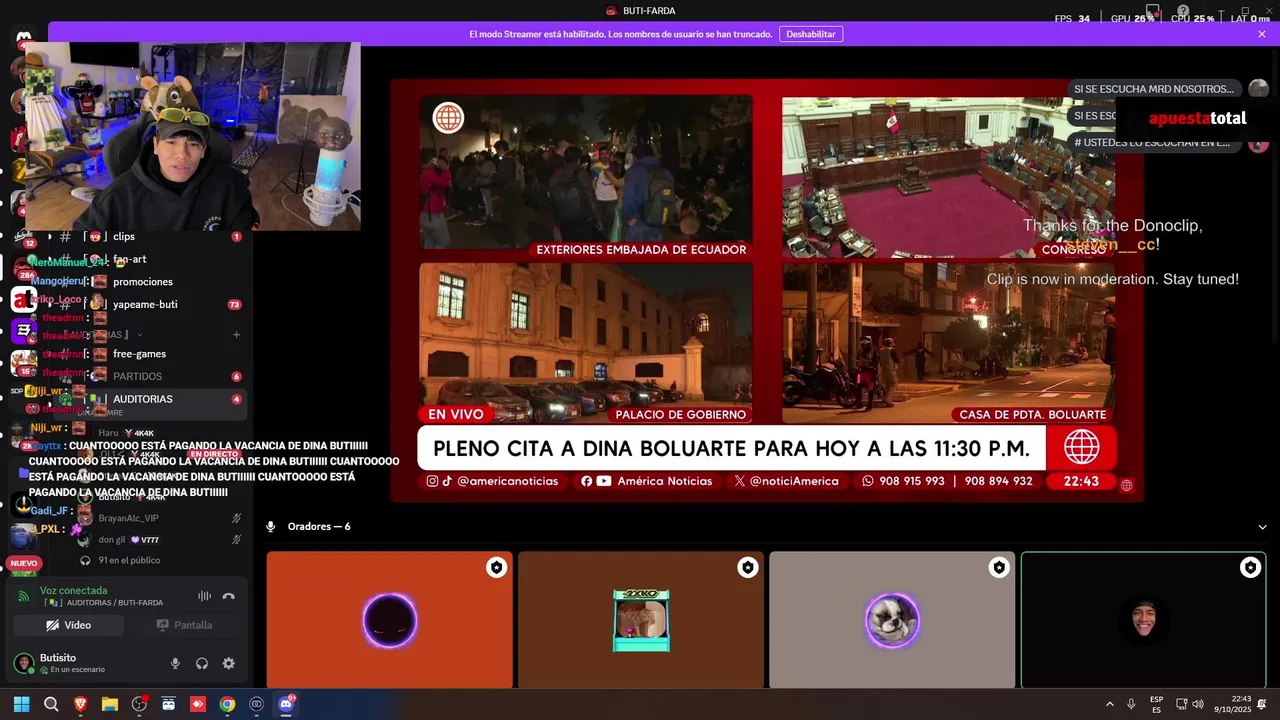This screenshot has height=720, width=1280.
Task: Click the moderator badge on the black tile
Action: [1250, 568]
